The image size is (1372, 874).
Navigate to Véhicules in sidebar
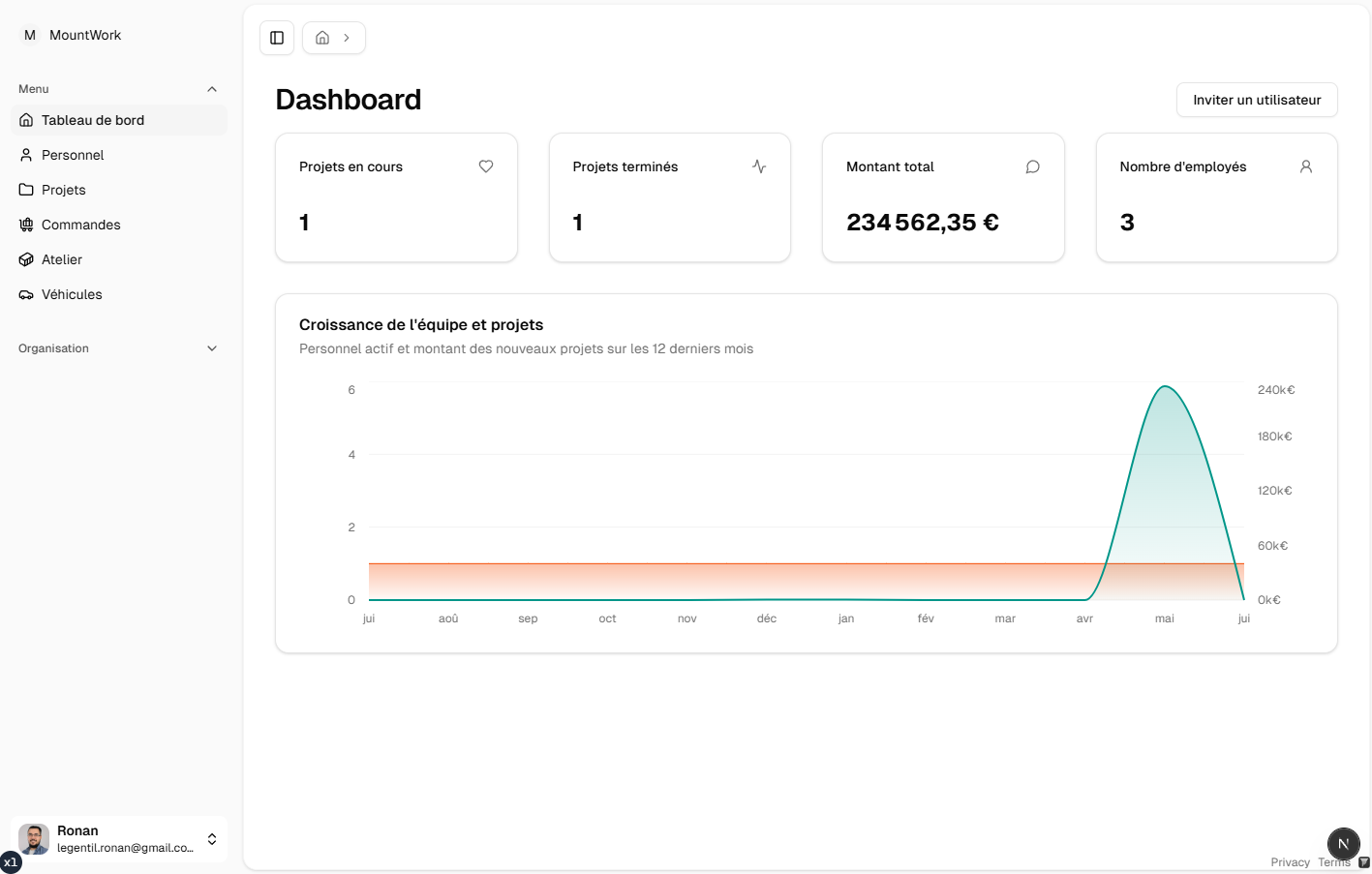(x=72, y=294)
